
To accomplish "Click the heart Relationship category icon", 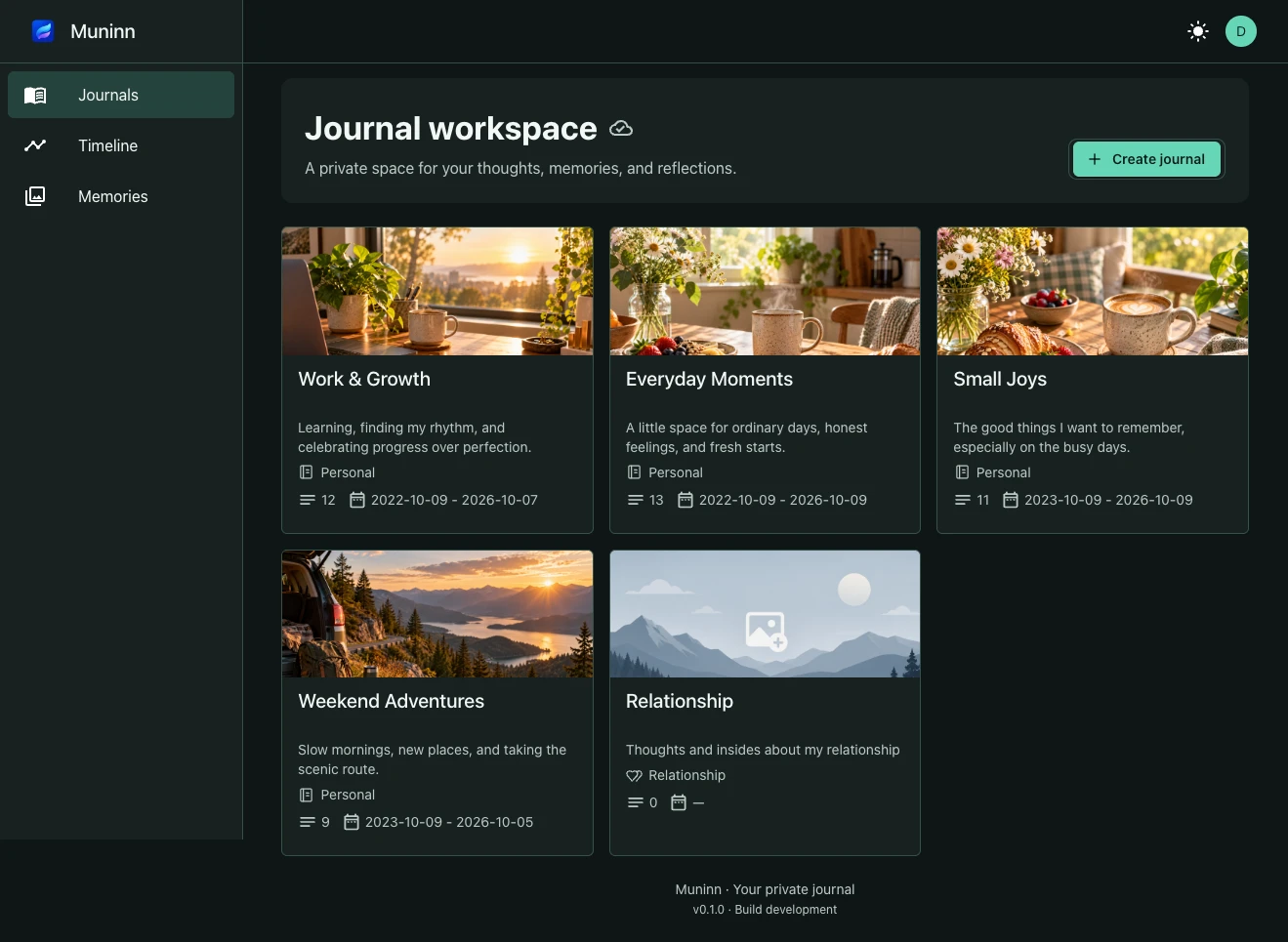I will click(x=634, y=775).
